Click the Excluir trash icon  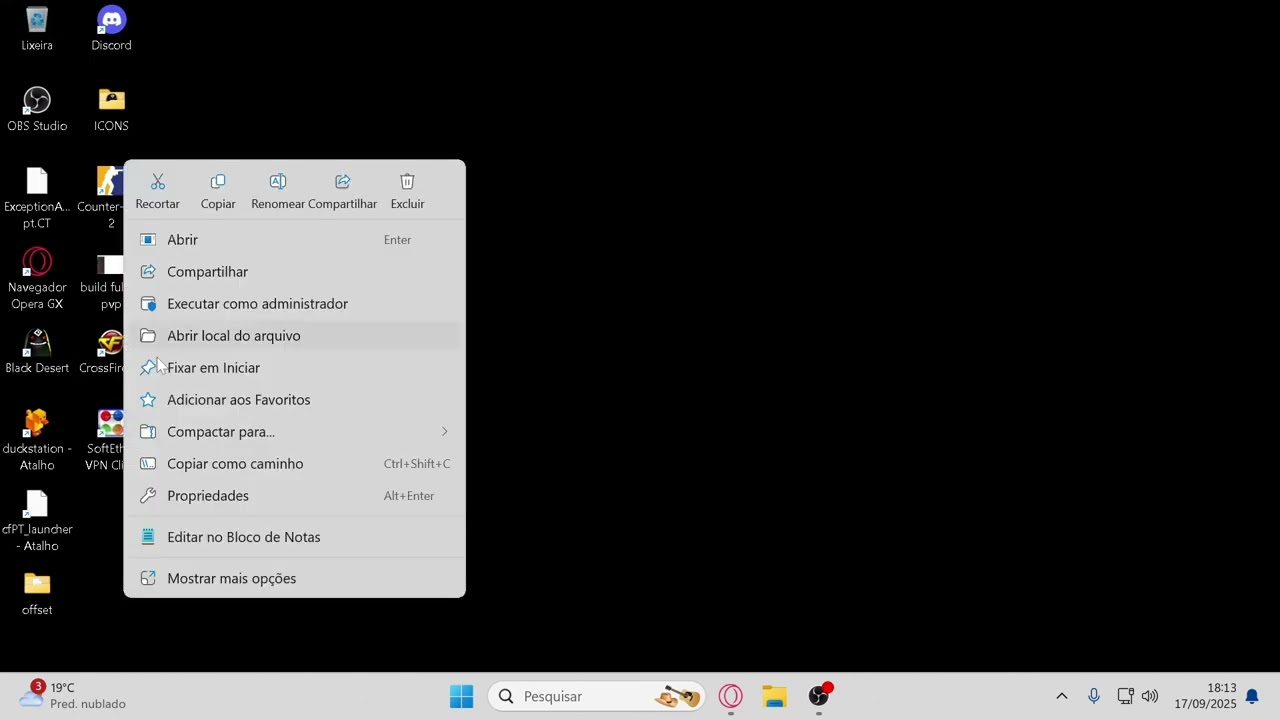coord(407,182)
